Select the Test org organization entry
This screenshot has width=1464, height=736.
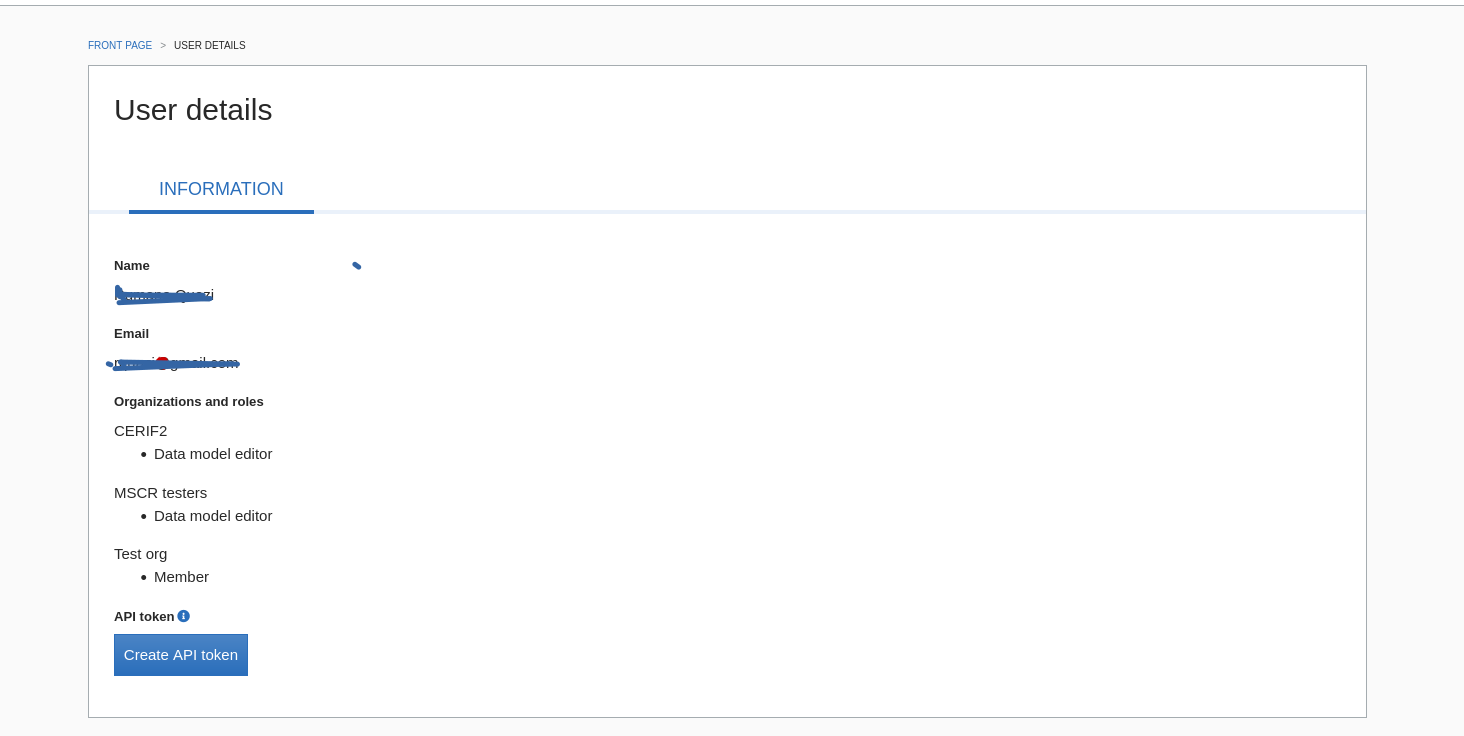point(141,554)
